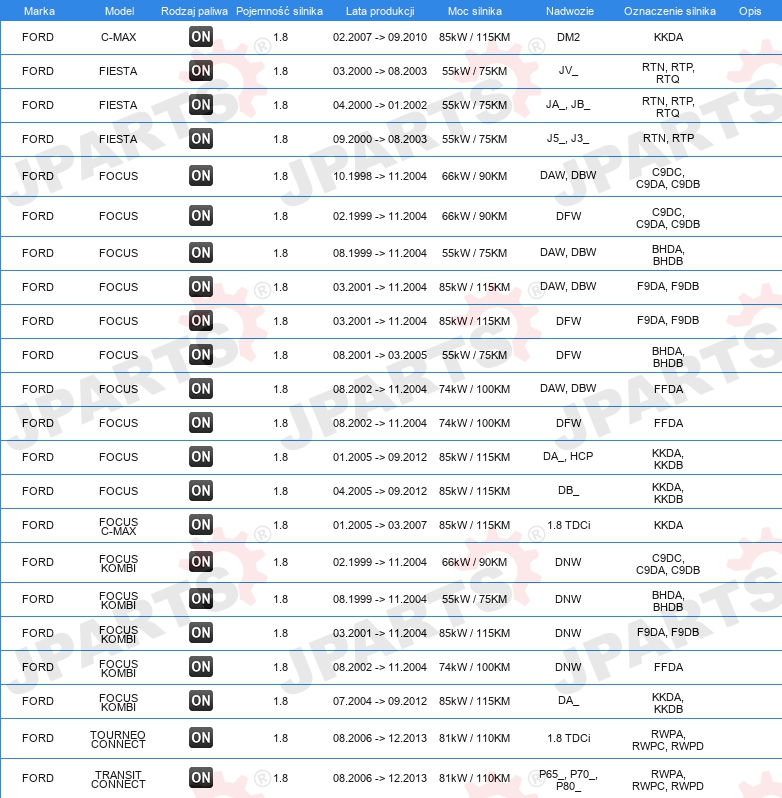Select the JA_, JB_ body code cell

click(568, 104)
